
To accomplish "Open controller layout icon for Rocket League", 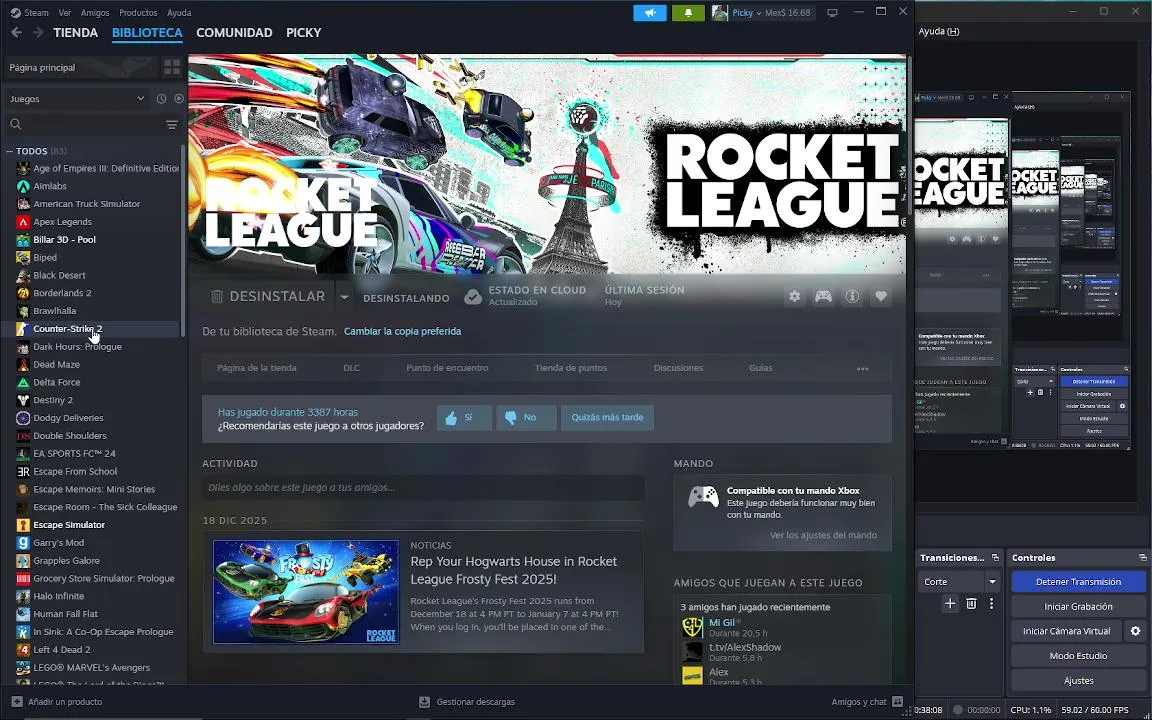I will [x=823, y=296].
